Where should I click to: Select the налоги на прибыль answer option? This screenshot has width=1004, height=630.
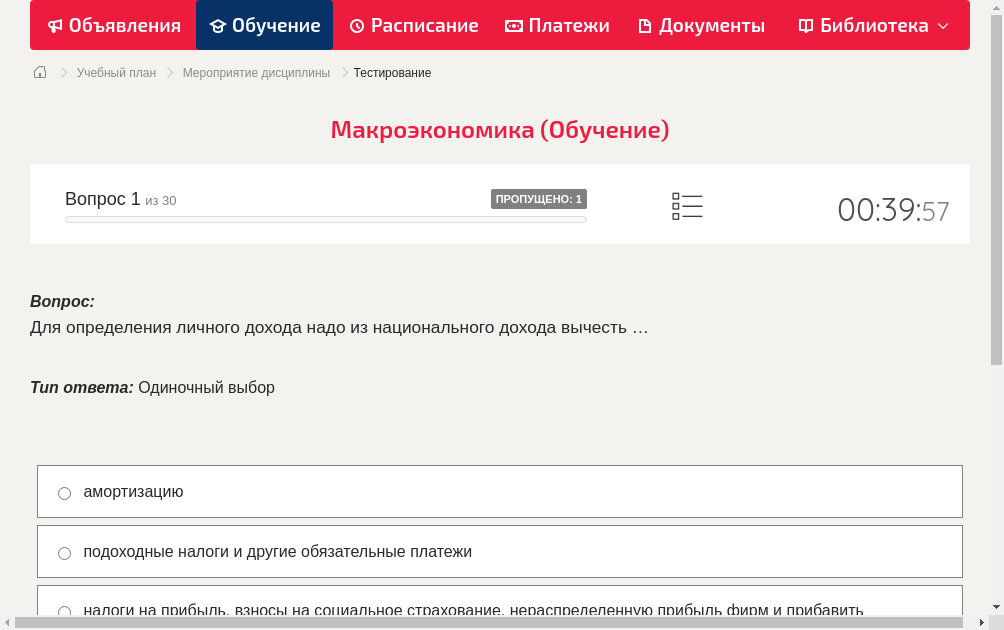click(64, 611)
